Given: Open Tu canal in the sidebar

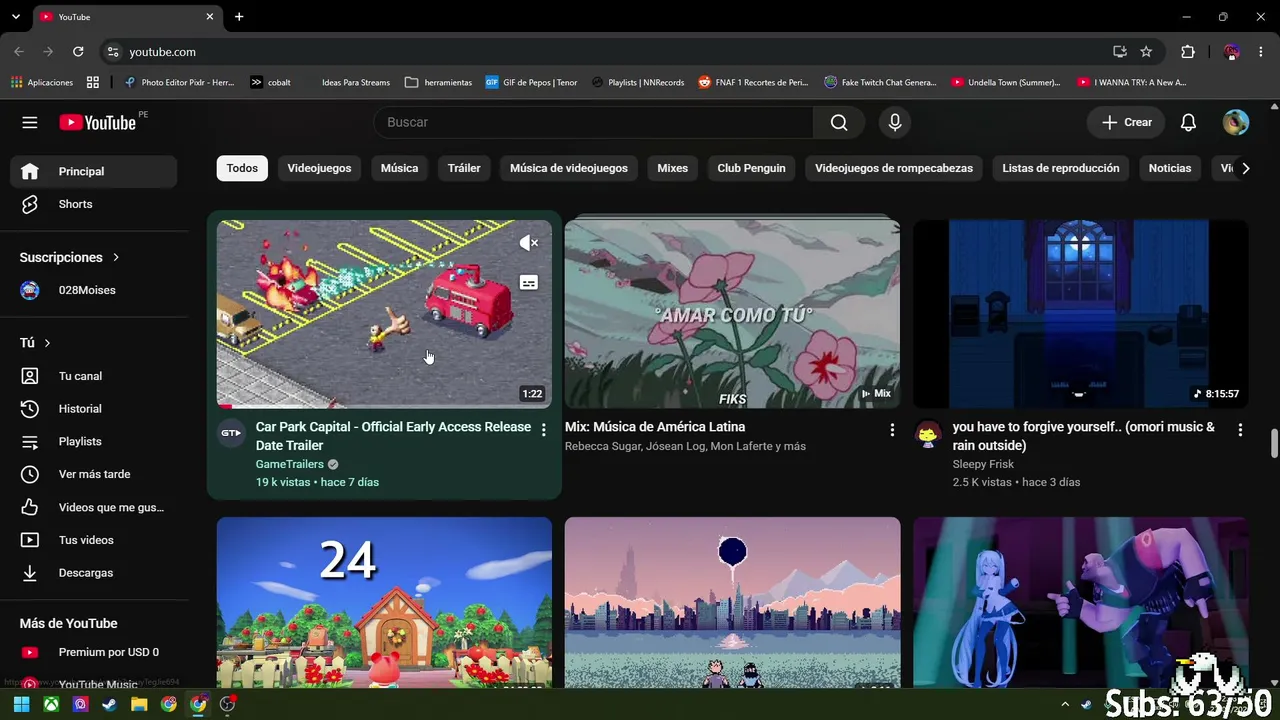Looking at the screenshot, I should 94,376.
